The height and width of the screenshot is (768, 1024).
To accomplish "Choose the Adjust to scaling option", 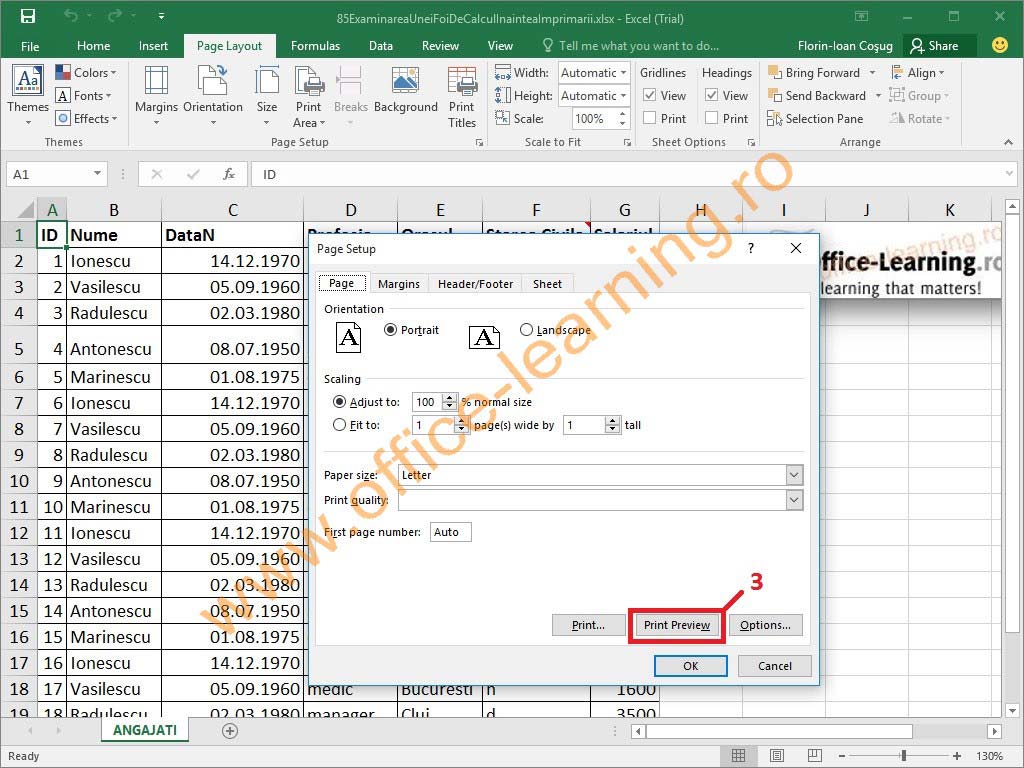I will click(x=339, y=402).
